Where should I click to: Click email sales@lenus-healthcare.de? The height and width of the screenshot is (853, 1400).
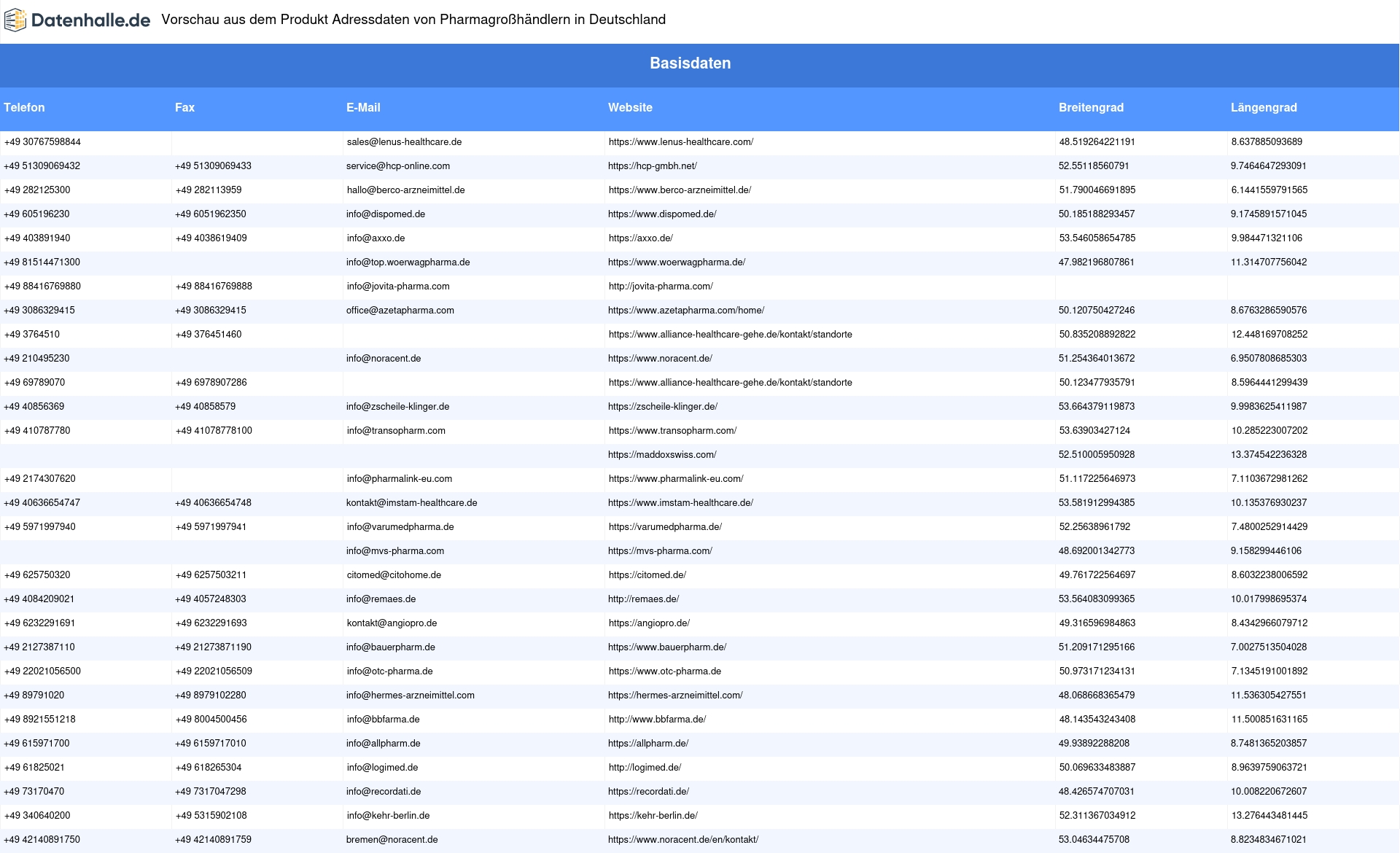tap(404, 142)
